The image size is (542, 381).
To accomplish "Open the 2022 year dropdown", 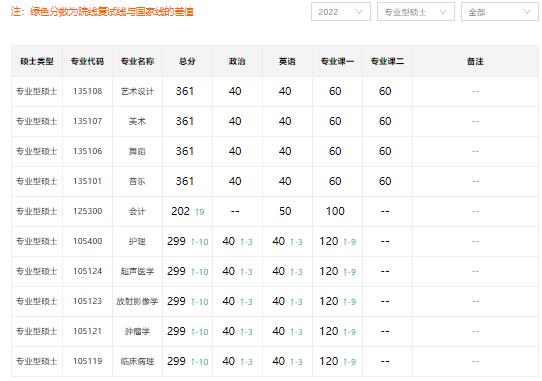I will click(340, 12).
